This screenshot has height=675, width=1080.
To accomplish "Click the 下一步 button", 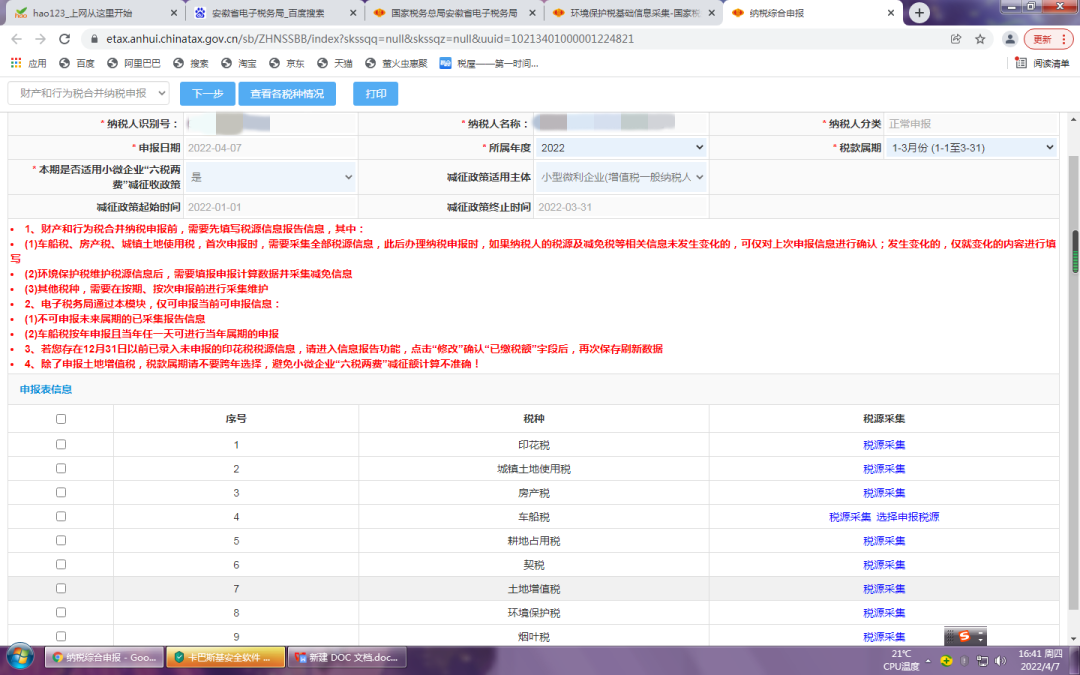I will tap(208, 93).
